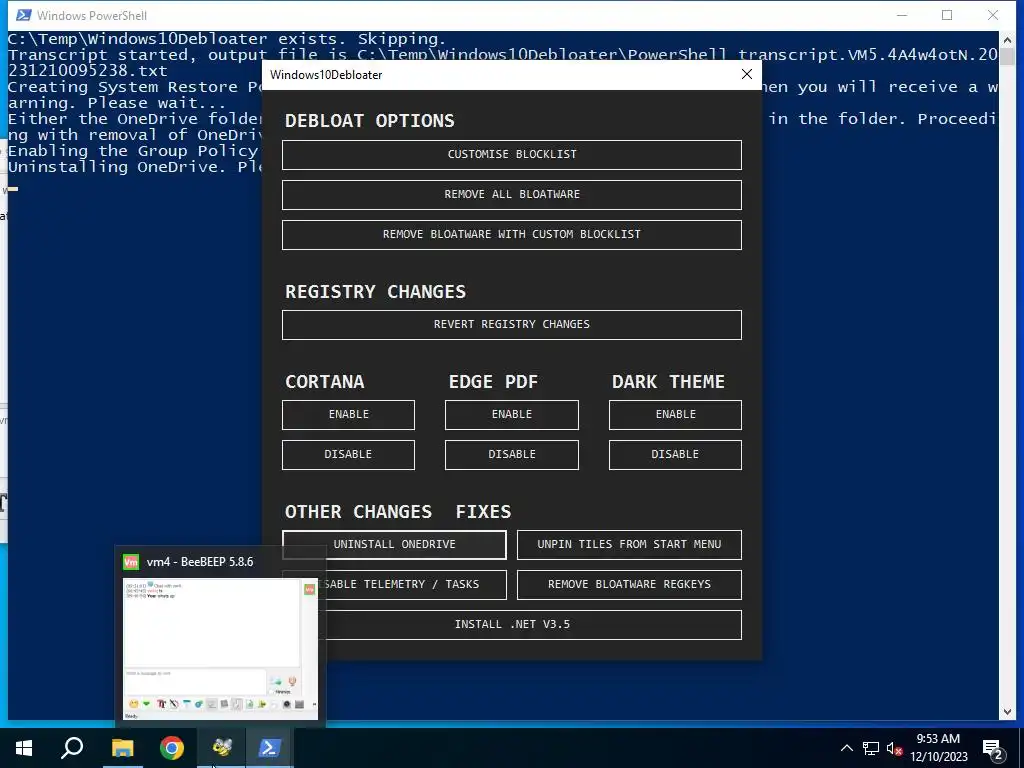Disable Cortana
This screenshot has width=1024, height=768.
click(348, 455)
